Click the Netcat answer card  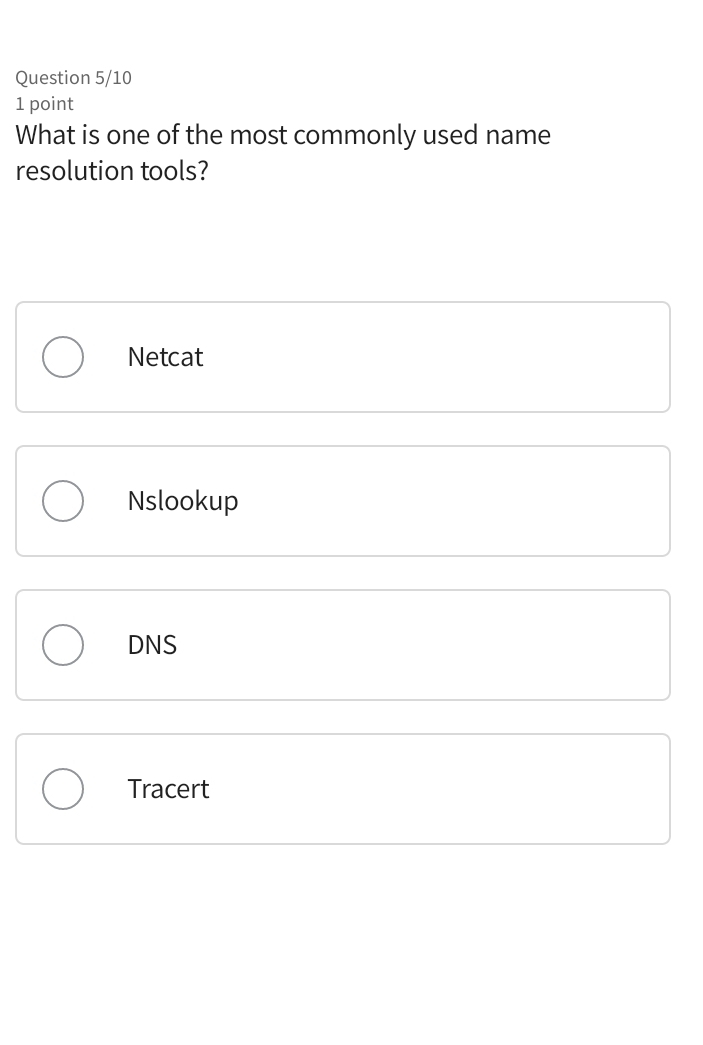(x=343, y=356)
